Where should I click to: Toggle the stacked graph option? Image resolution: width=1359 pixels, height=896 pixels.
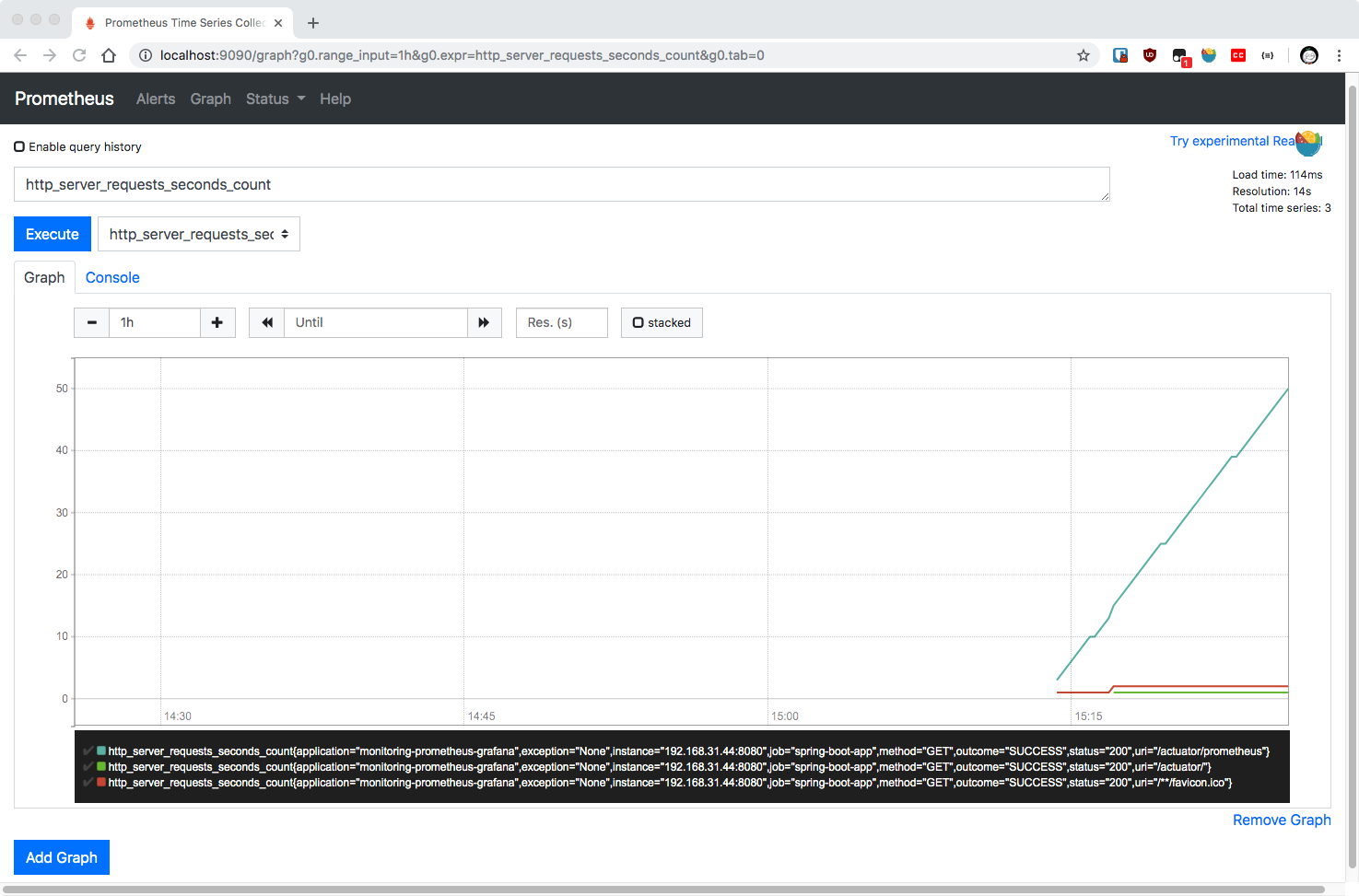pos(662,322)
